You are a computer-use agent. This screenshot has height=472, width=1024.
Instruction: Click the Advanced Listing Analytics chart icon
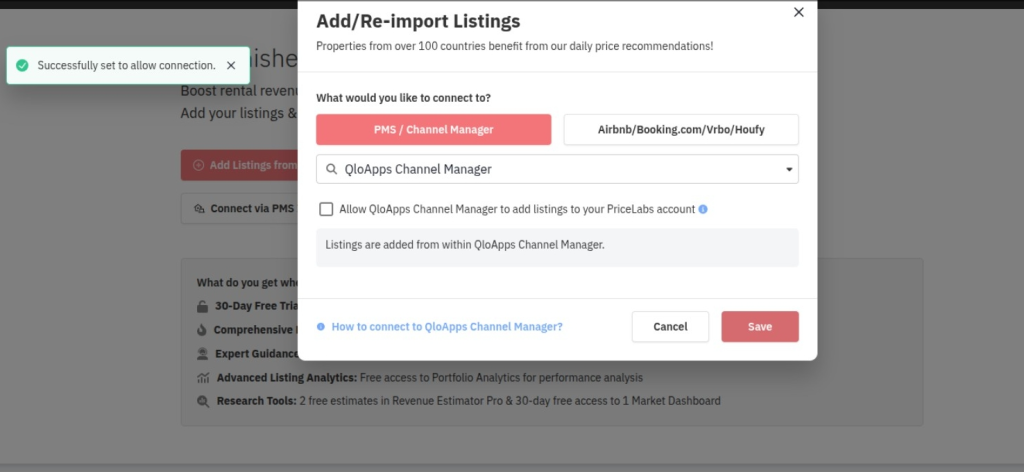pos(203,378)
